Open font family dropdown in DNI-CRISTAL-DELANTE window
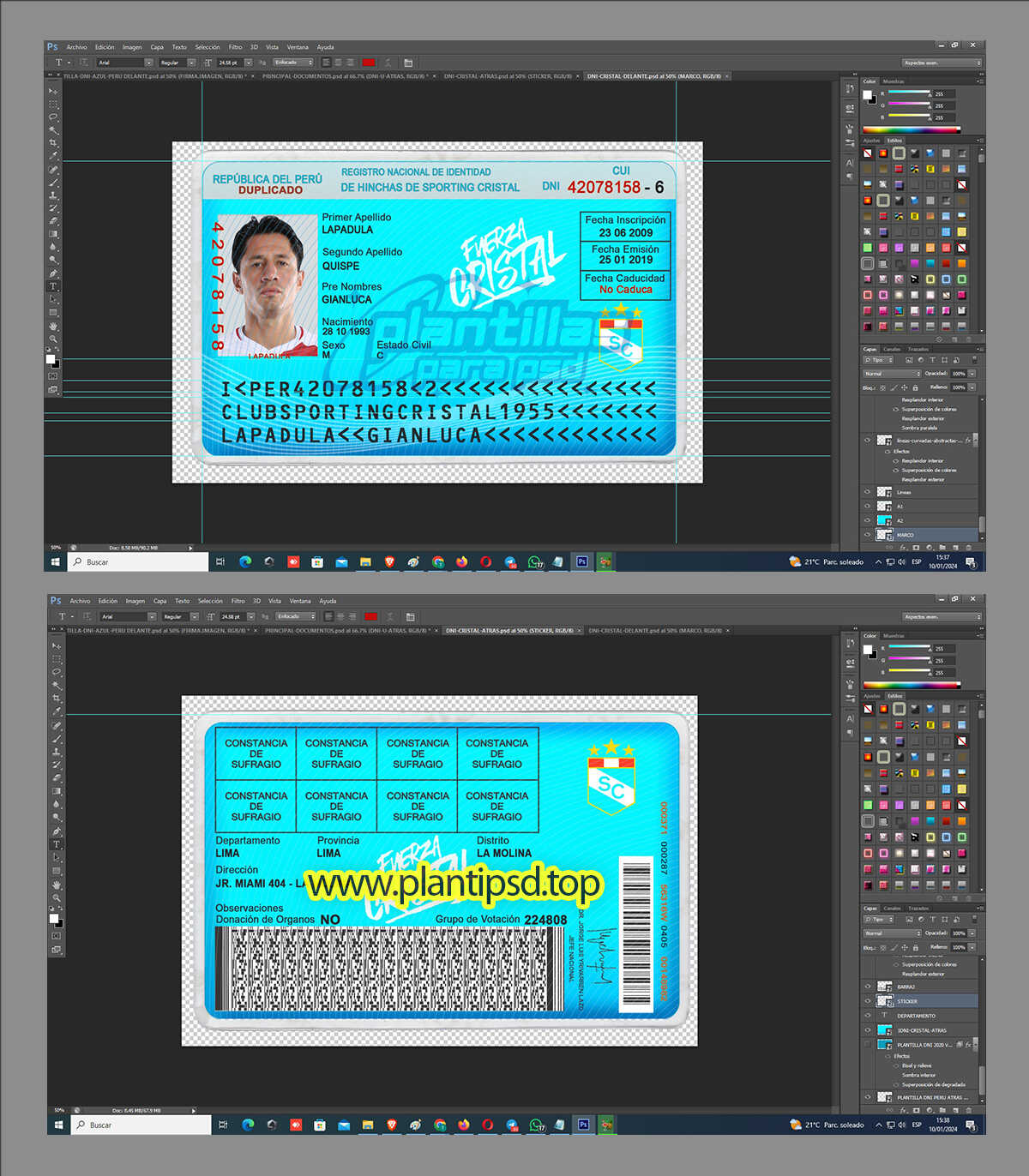Screen dimensions: 1029x1176 [x=148, y=63]
